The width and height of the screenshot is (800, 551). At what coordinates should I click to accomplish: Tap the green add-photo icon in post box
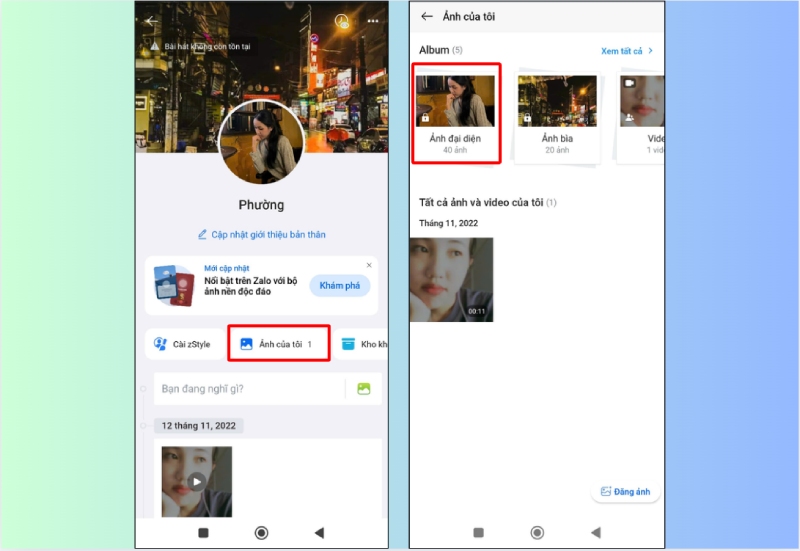point(364,388)
